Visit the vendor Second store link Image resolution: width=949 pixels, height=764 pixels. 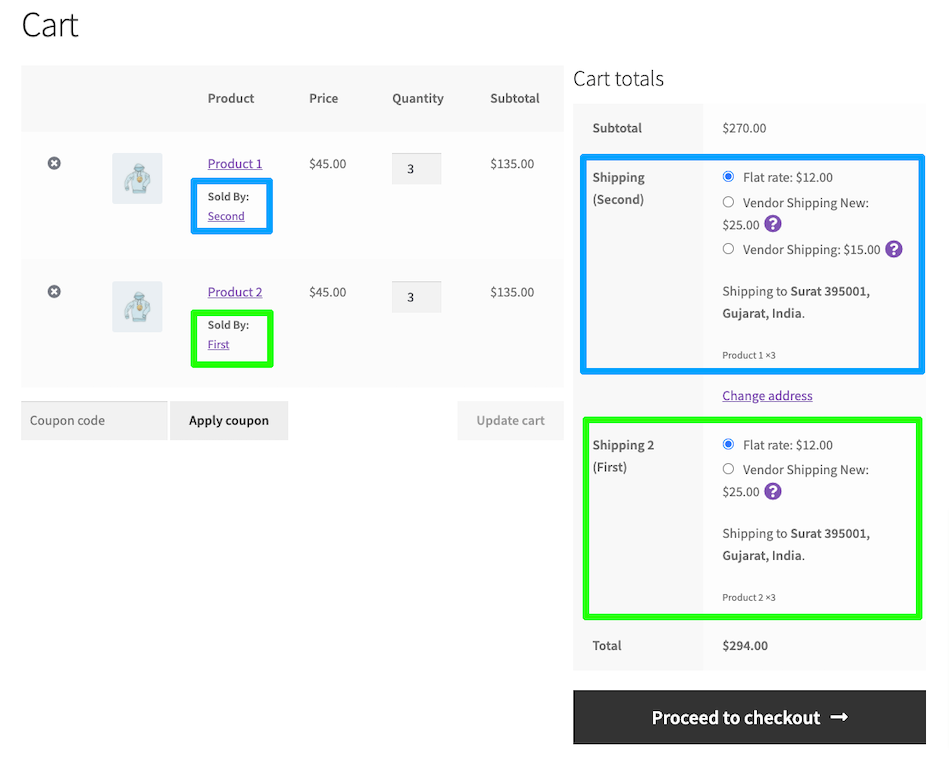point(226,216)
